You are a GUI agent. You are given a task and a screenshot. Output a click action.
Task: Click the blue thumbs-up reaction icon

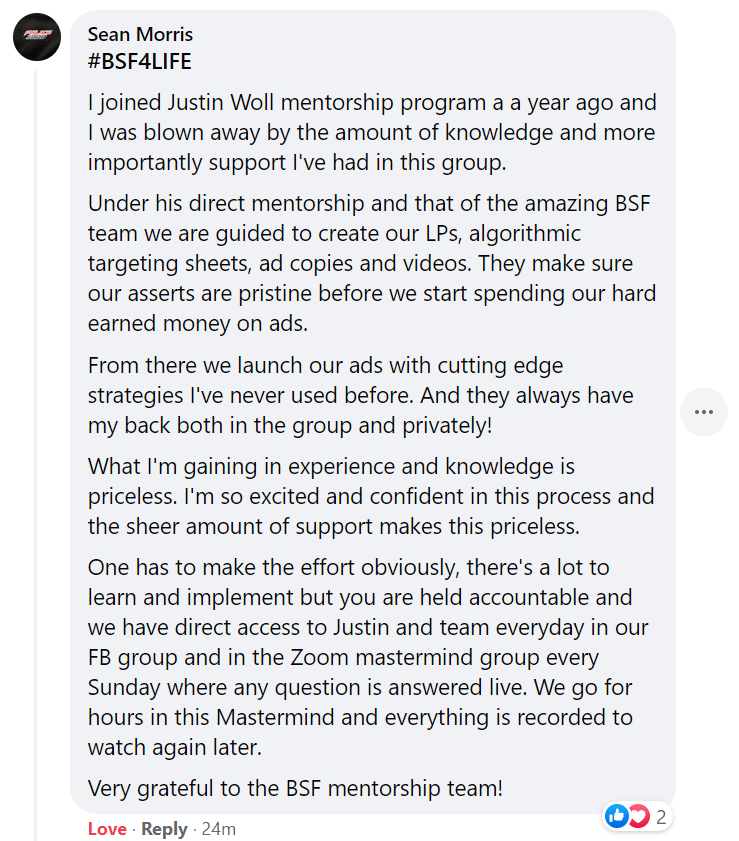(617, 816)
